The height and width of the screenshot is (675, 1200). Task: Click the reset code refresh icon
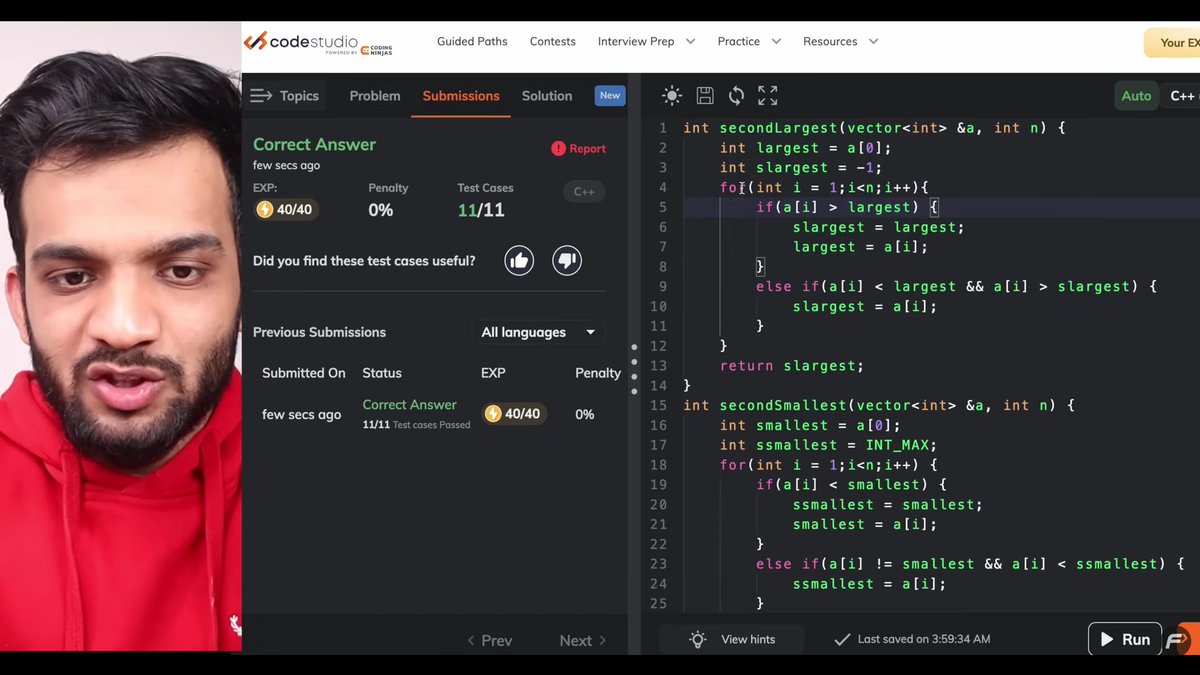pos(736,96)
